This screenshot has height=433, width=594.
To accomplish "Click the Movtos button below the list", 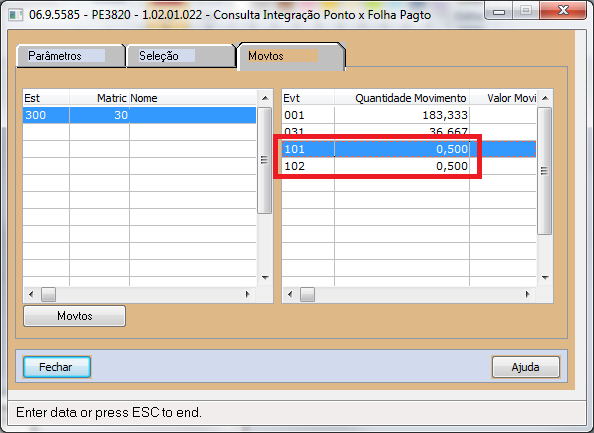I will click(x=74, y=316).
